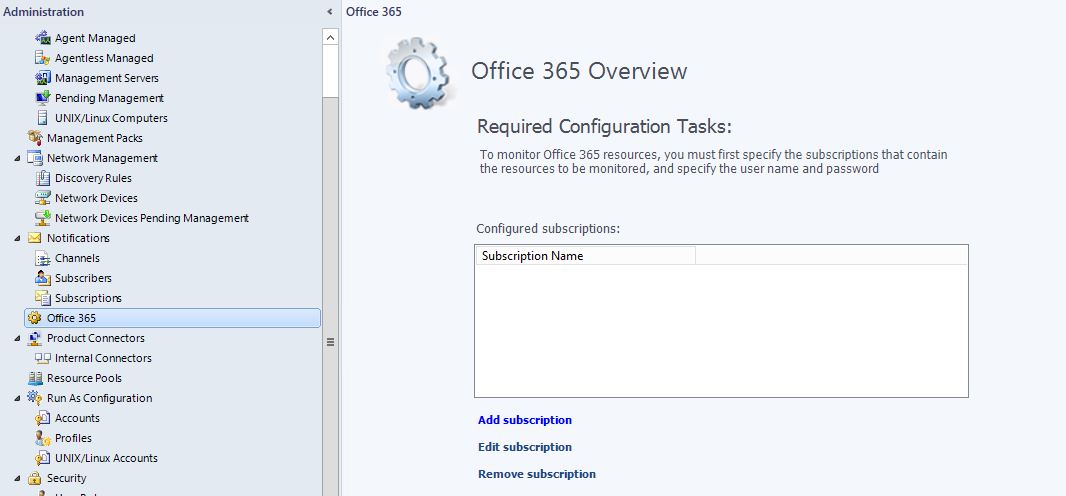This screenshot has width=1066, height=496.
Task: Open the Subscriptions tree item
Action: pyautogui.click(x=88, y=298)
